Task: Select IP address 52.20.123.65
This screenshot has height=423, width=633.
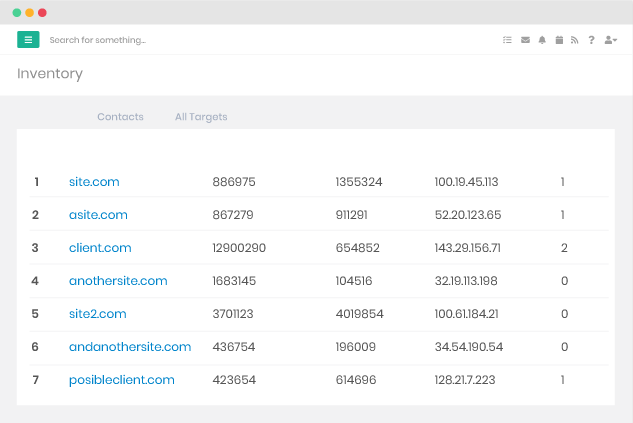Action: pyautogui.click(x=468, y=215)
